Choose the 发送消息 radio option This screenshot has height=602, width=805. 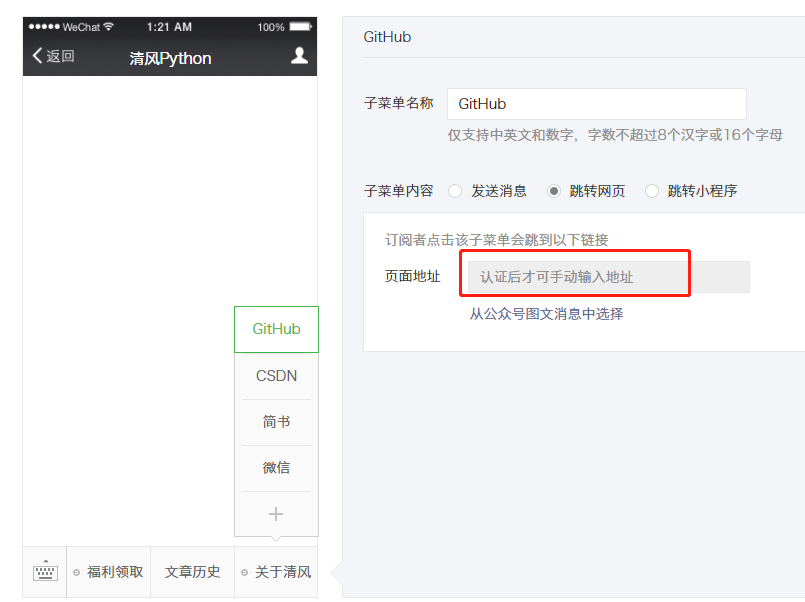coord(455,191)
